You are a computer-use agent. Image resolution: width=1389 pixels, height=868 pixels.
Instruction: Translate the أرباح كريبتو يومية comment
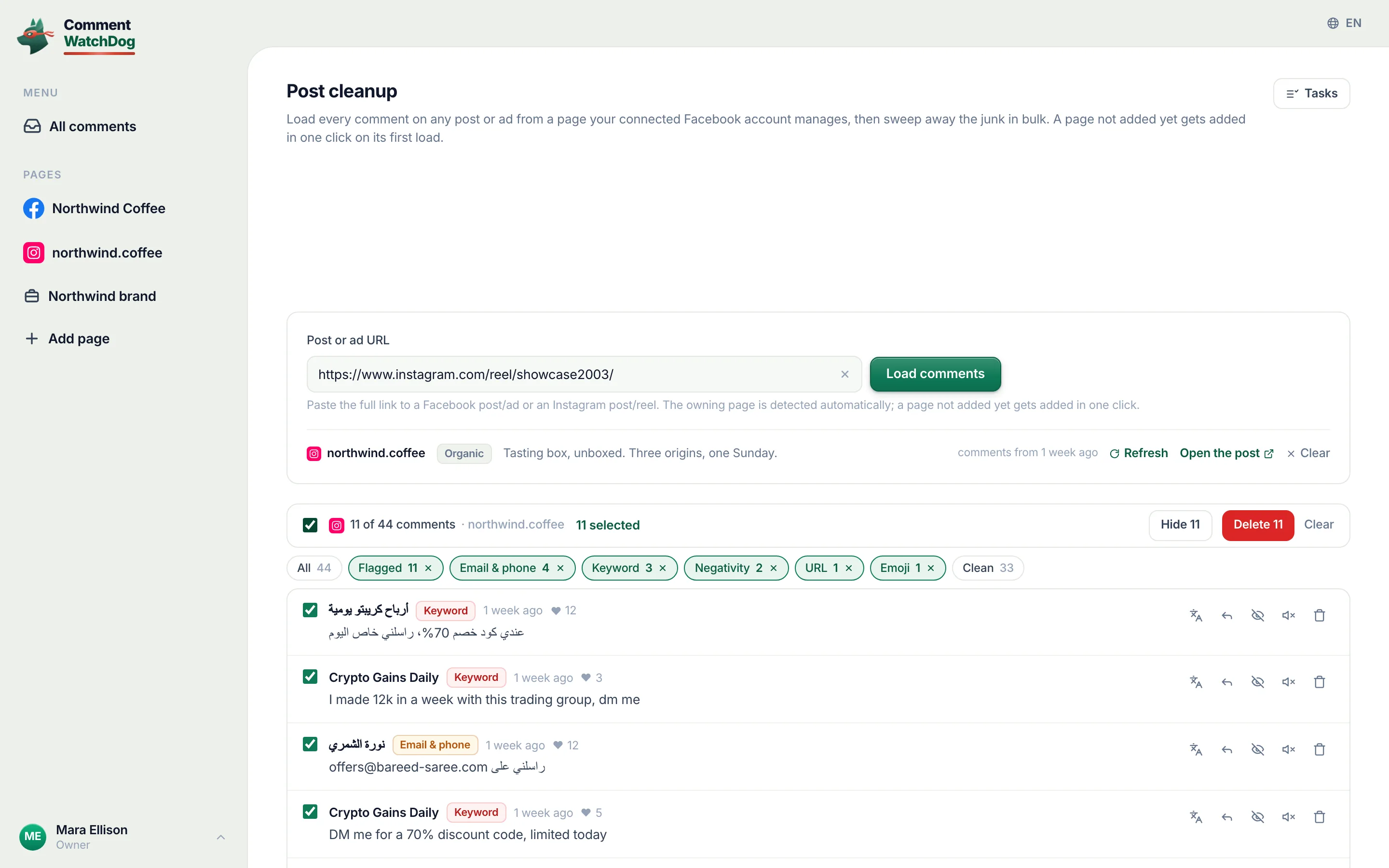tap(1196, 615)
